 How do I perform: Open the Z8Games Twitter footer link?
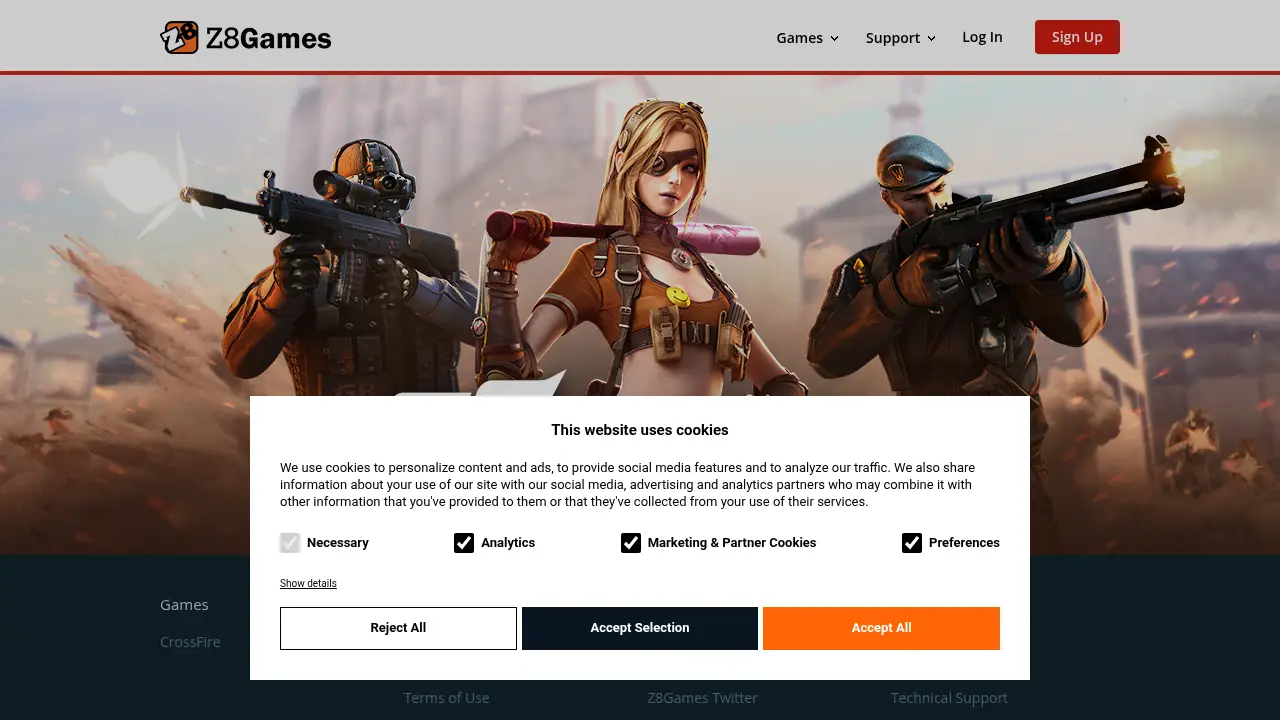702,698
